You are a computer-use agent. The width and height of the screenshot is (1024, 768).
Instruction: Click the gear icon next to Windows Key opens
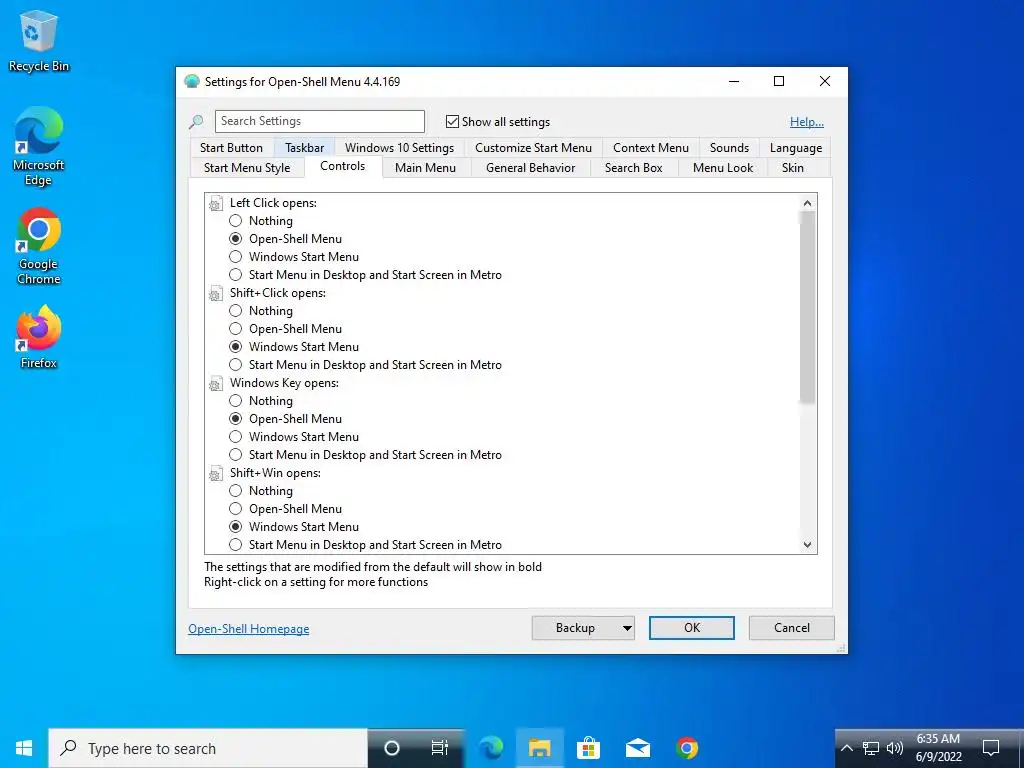click(x=216, y=385)
